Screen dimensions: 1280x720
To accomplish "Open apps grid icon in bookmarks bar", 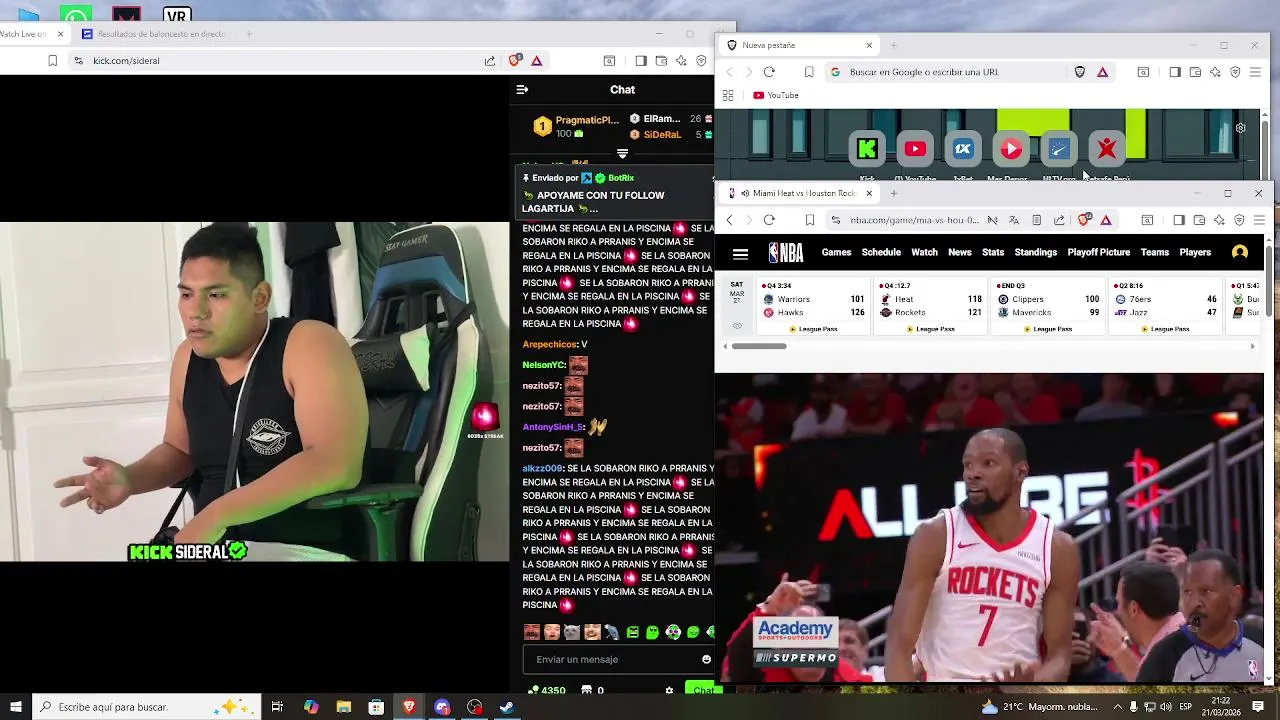I will pos(728,95).
